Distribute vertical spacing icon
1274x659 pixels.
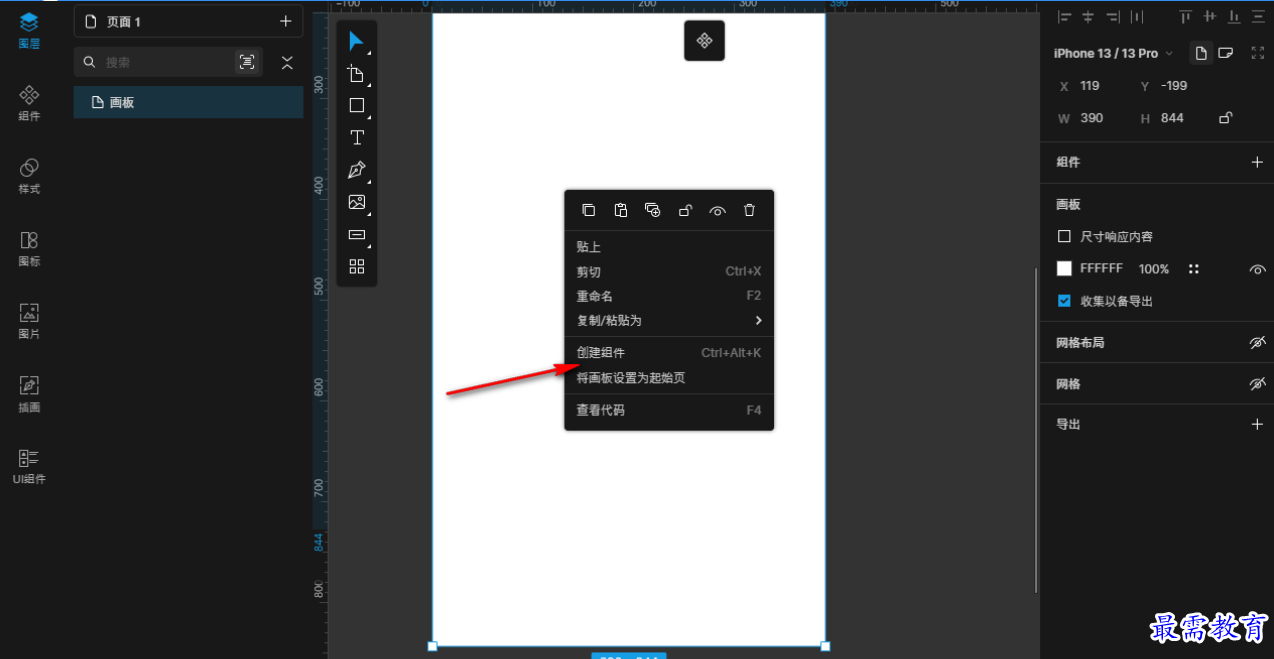click(x=1258, y=17)
